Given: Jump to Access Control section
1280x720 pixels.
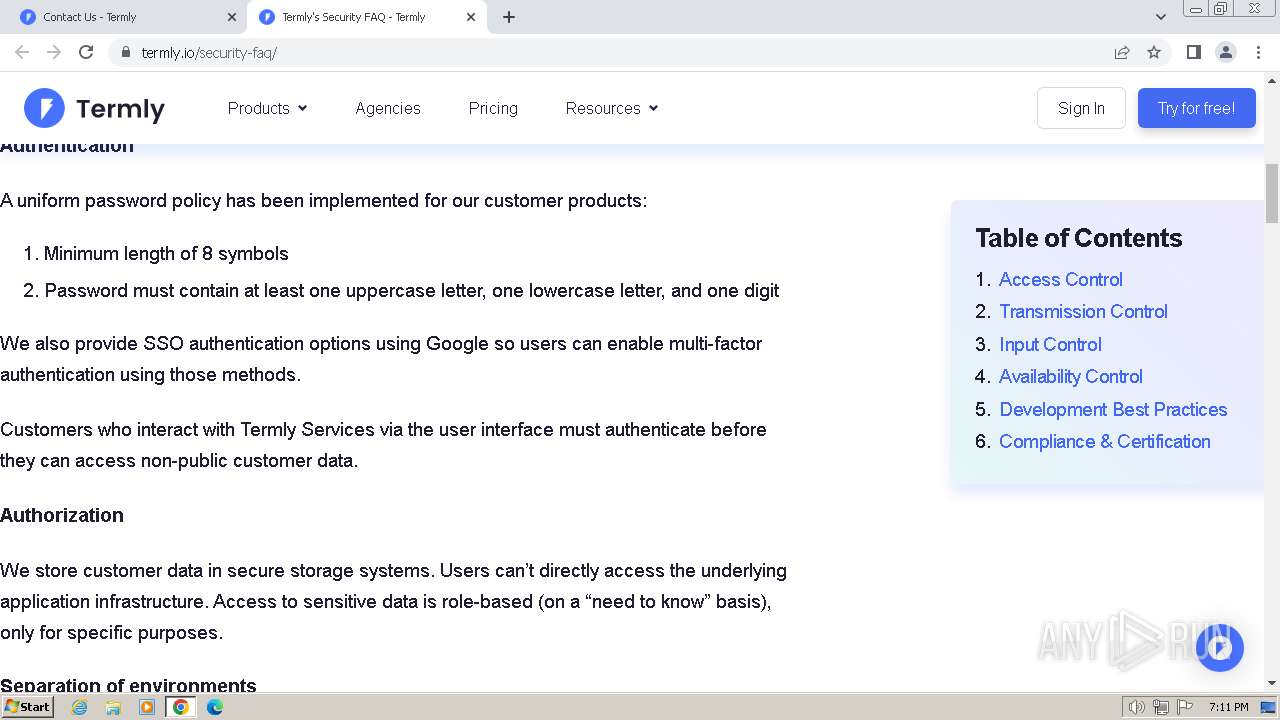Looking at the screenshot, I should (x=1060, y=279).
